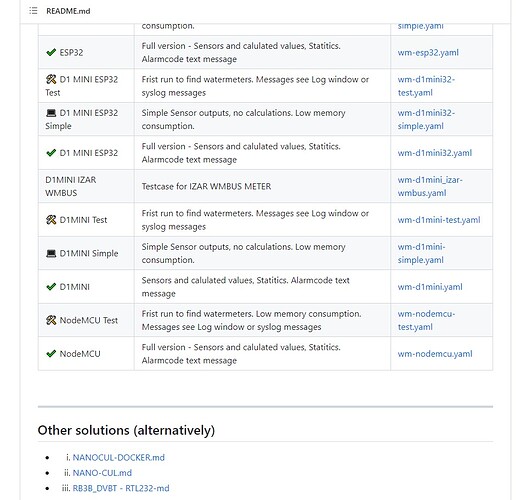Click the tools icon beside NodeMCU Test
Screen dimensions: 520x500
tap(51, 320)
